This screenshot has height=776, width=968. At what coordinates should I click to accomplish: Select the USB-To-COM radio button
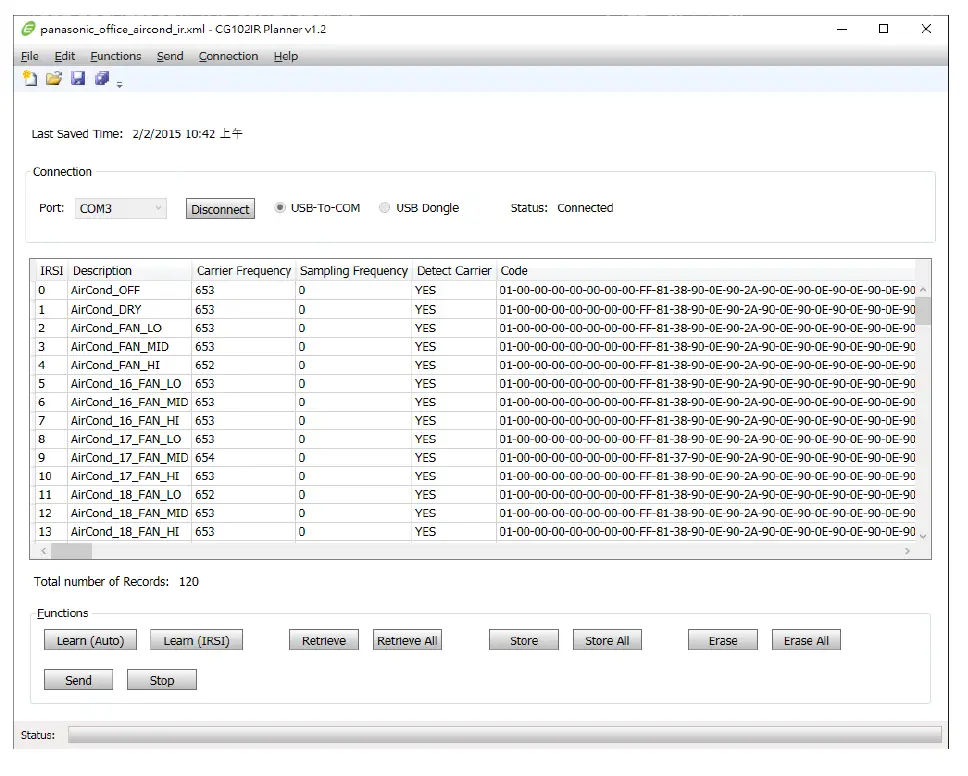coord(280,208)
